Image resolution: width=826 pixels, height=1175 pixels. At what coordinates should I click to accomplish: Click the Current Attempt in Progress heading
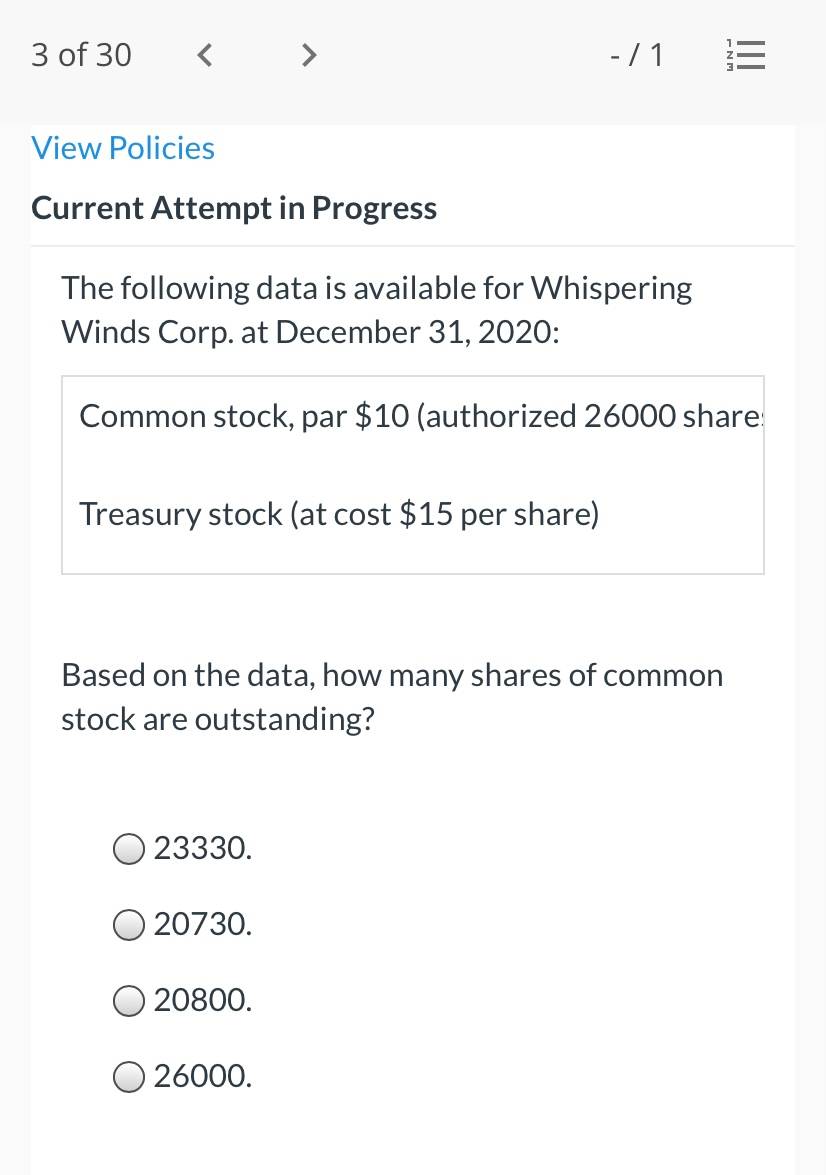pyautogui.click(x=234, y=208)
